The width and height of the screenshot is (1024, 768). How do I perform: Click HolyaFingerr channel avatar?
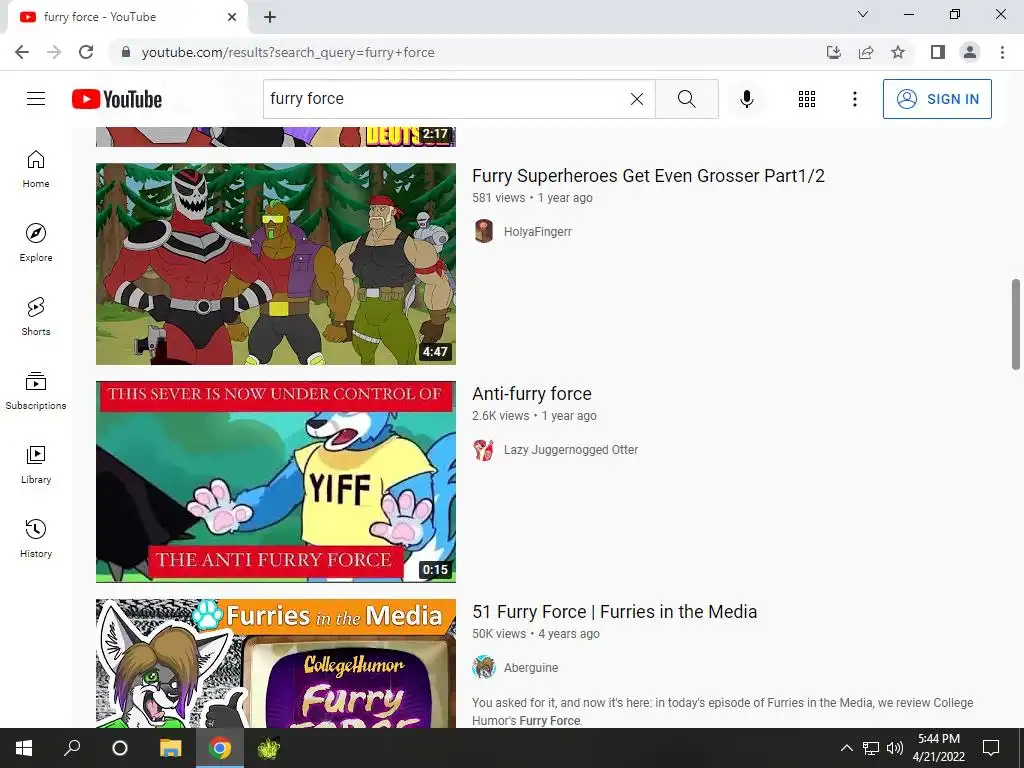tap(484, 231)
